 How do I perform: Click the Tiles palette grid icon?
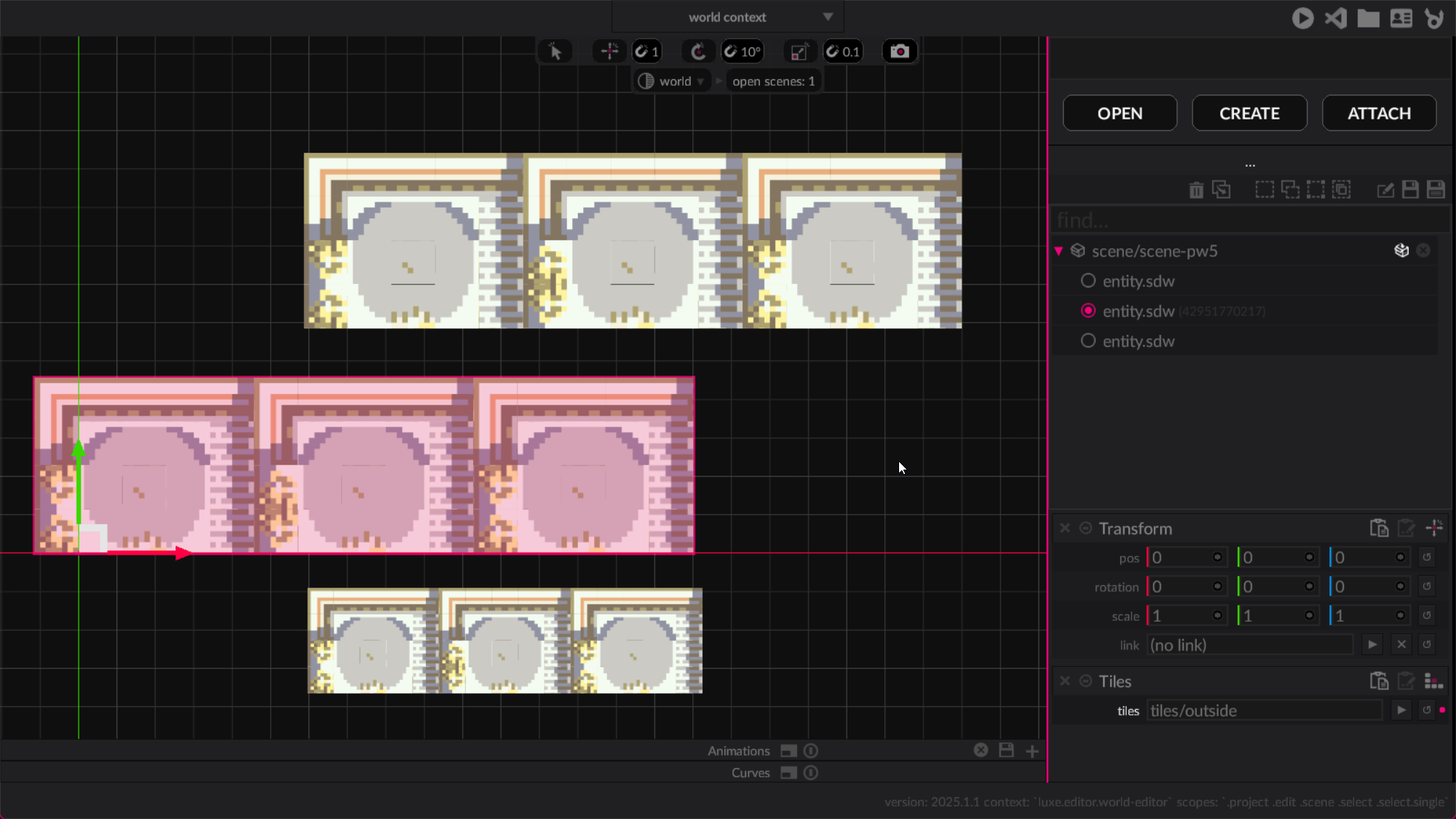click(1433, 681)
